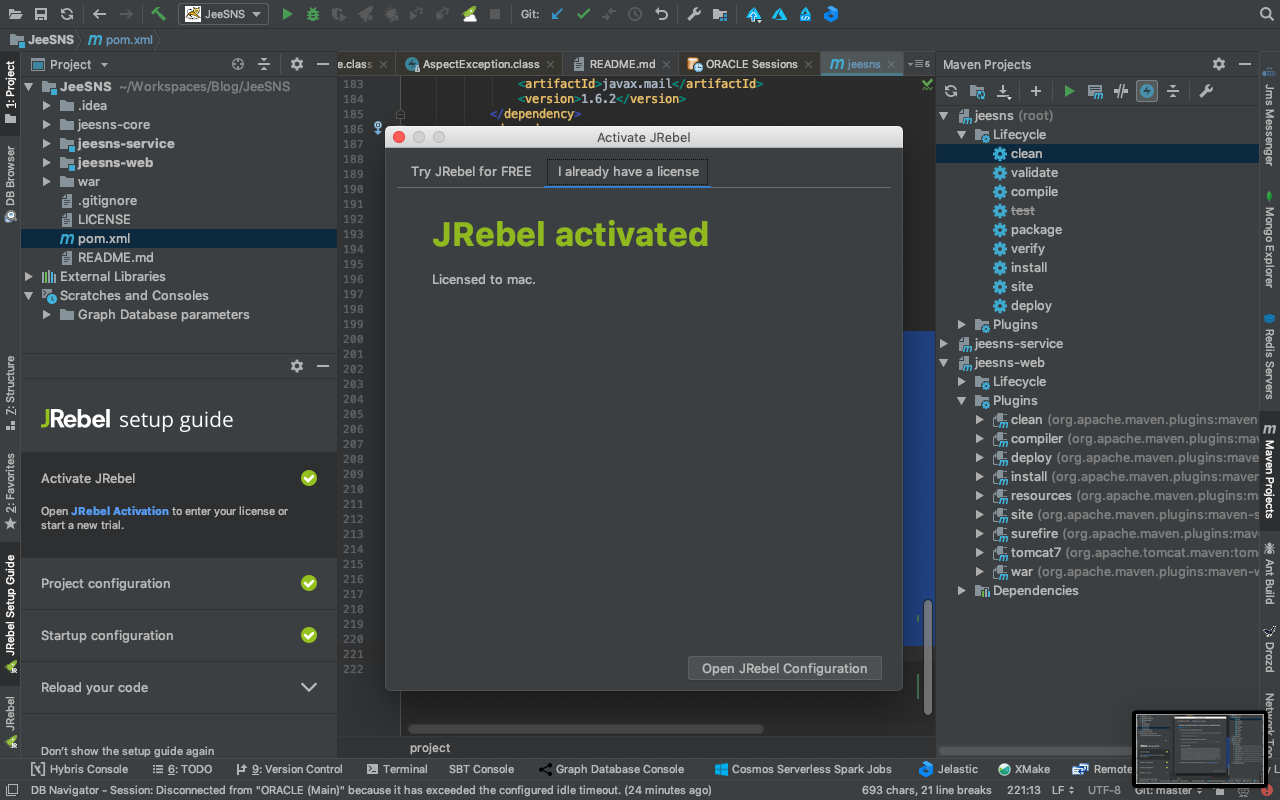Open the Version Control tool window

[289, 769]
